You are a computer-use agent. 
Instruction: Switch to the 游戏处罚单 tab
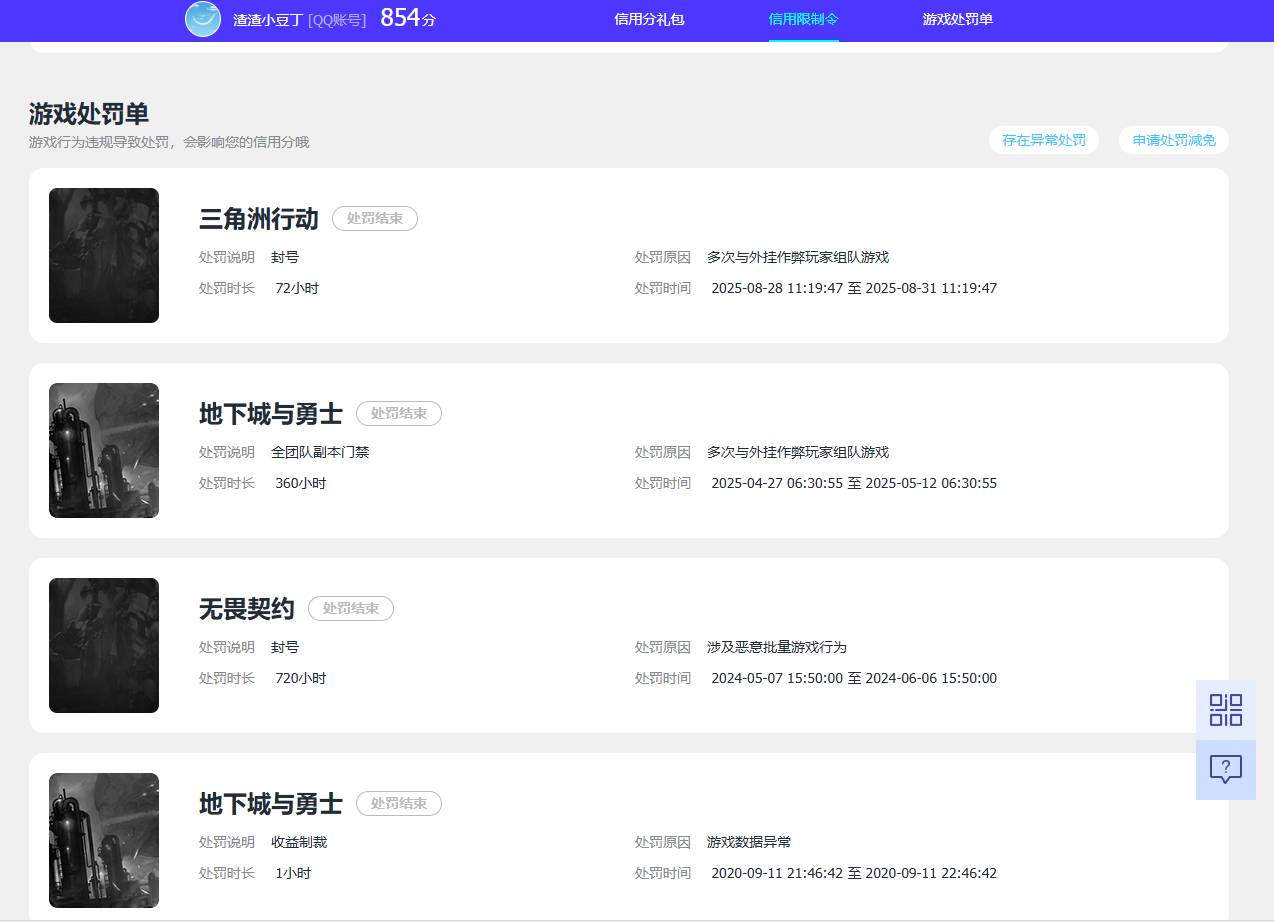pyautogui.click(x=956, y=19)
